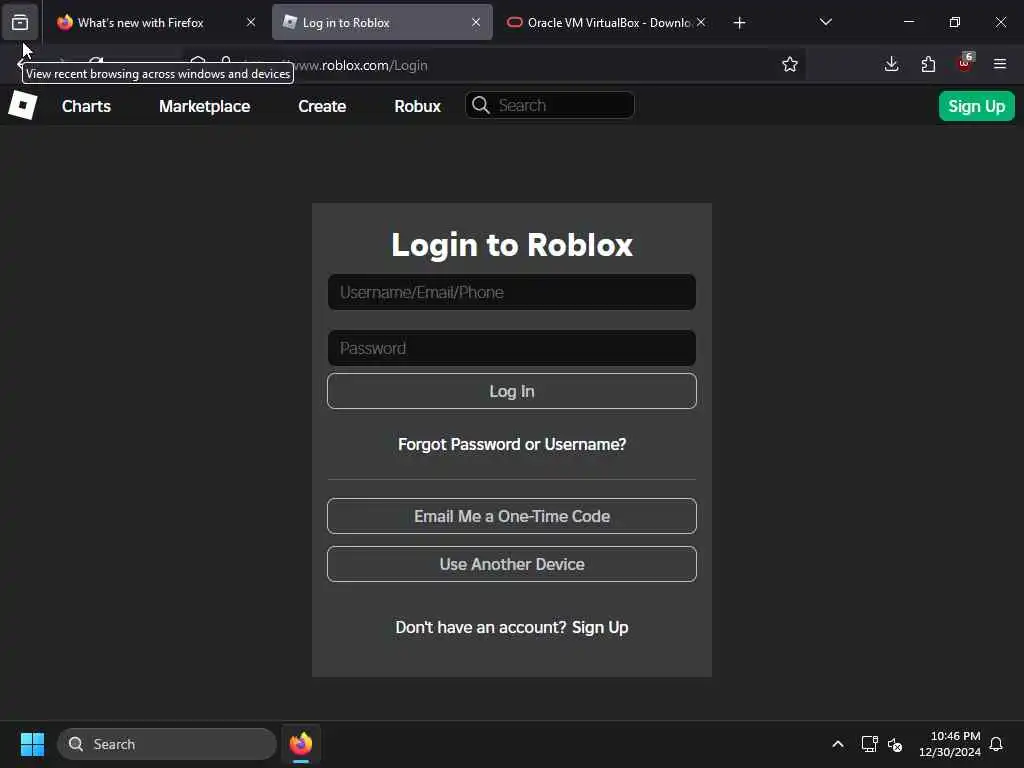
Task: Click the Password field
Action: pos(512,348)
